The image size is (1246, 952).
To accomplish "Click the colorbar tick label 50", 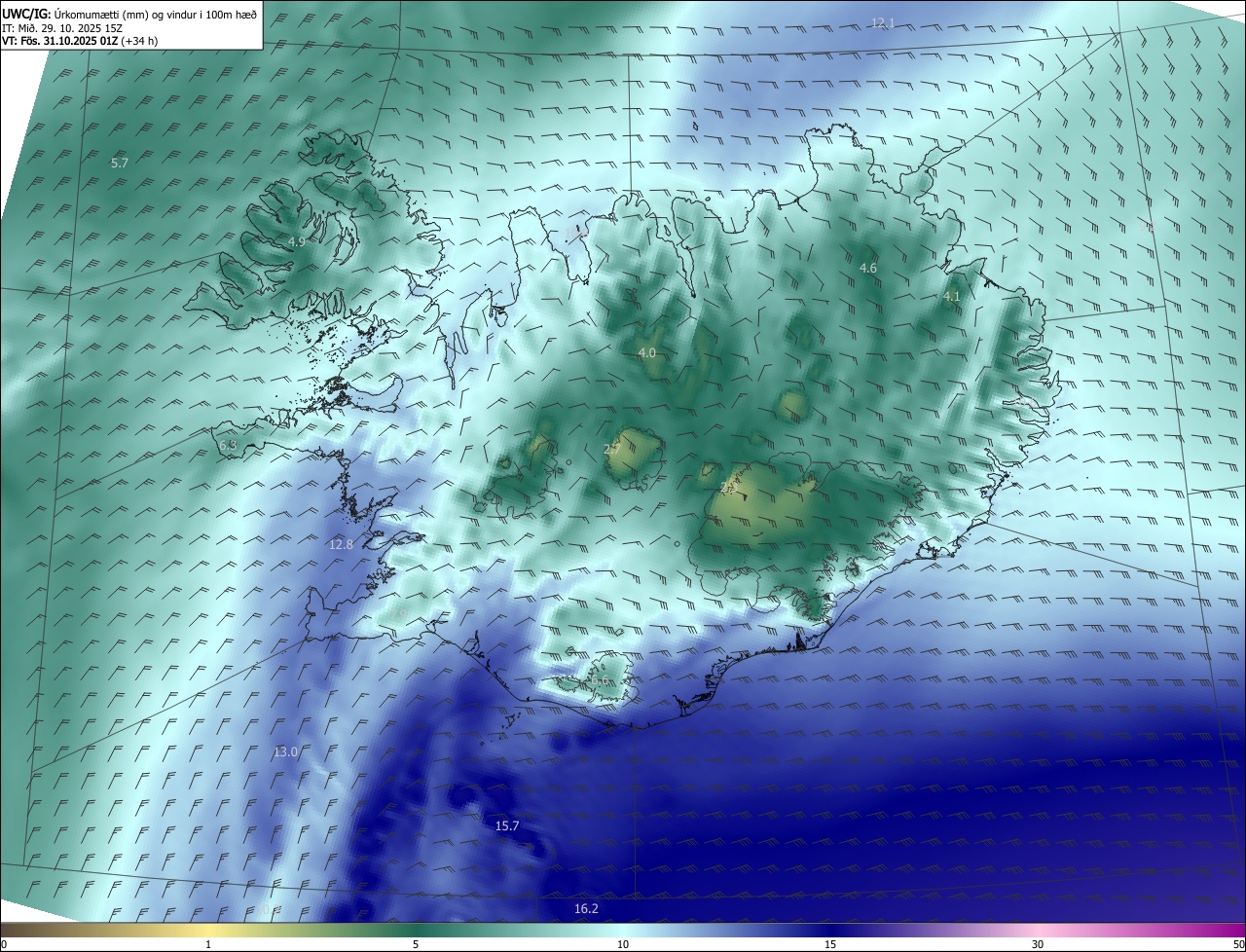I will point(1238,944).
